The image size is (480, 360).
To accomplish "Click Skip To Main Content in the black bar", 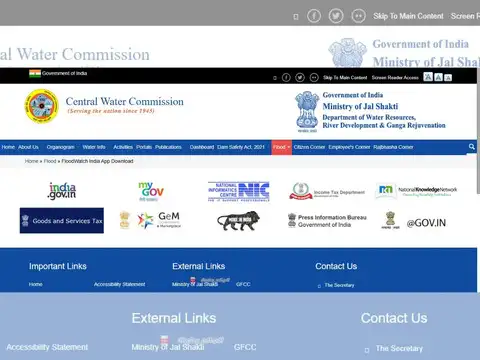I will tap(345, 78).
